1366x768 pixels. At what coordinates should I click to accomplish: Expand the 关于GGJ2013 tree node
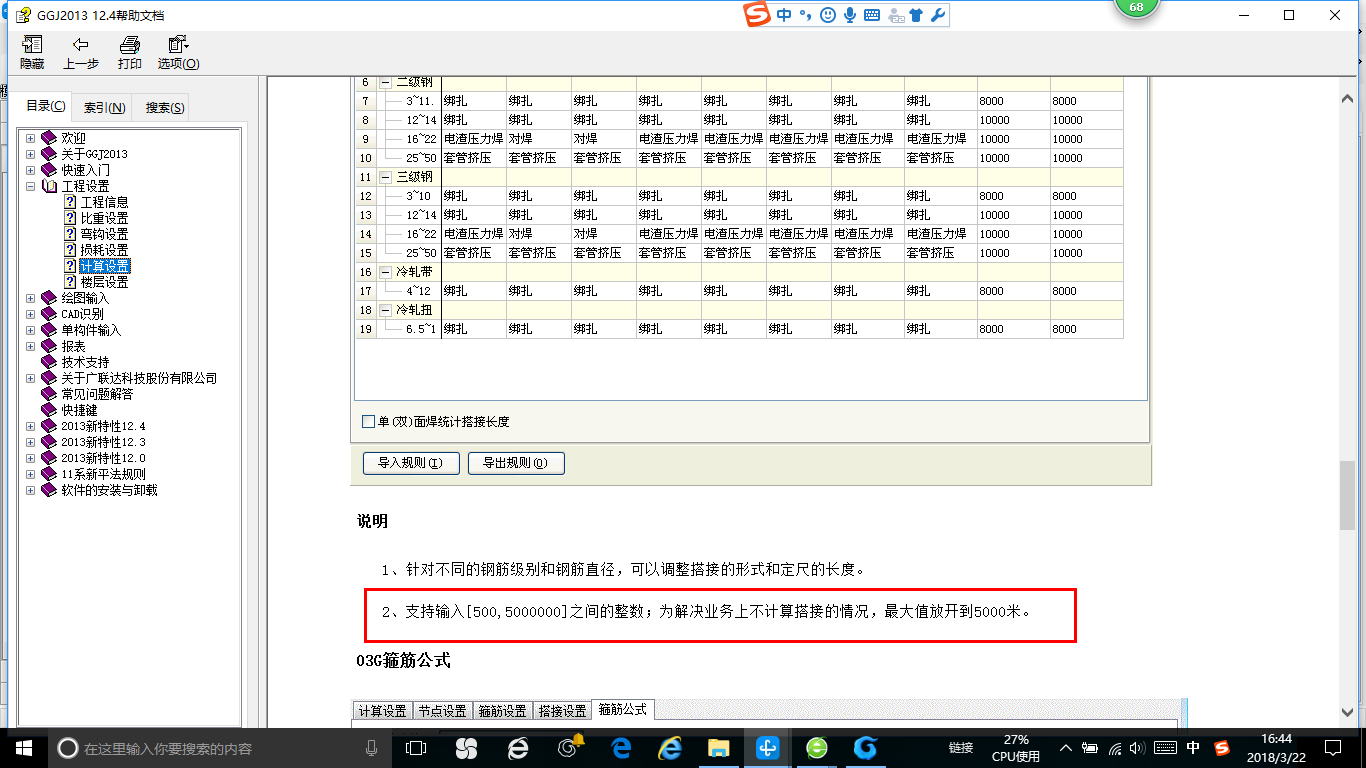(30, 154)
